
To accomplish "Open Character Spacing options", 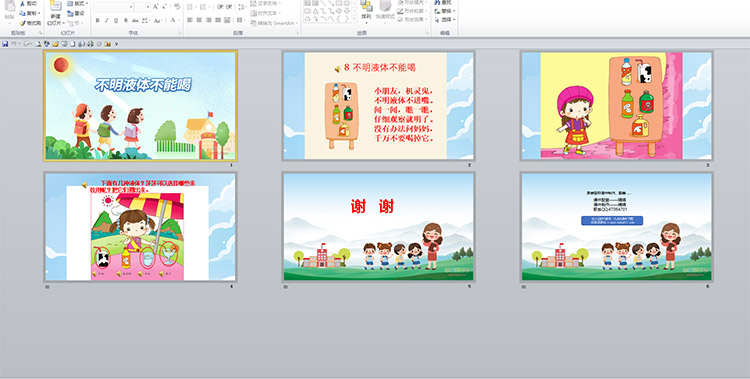I will pyautogui.click(x=146, y=20).
